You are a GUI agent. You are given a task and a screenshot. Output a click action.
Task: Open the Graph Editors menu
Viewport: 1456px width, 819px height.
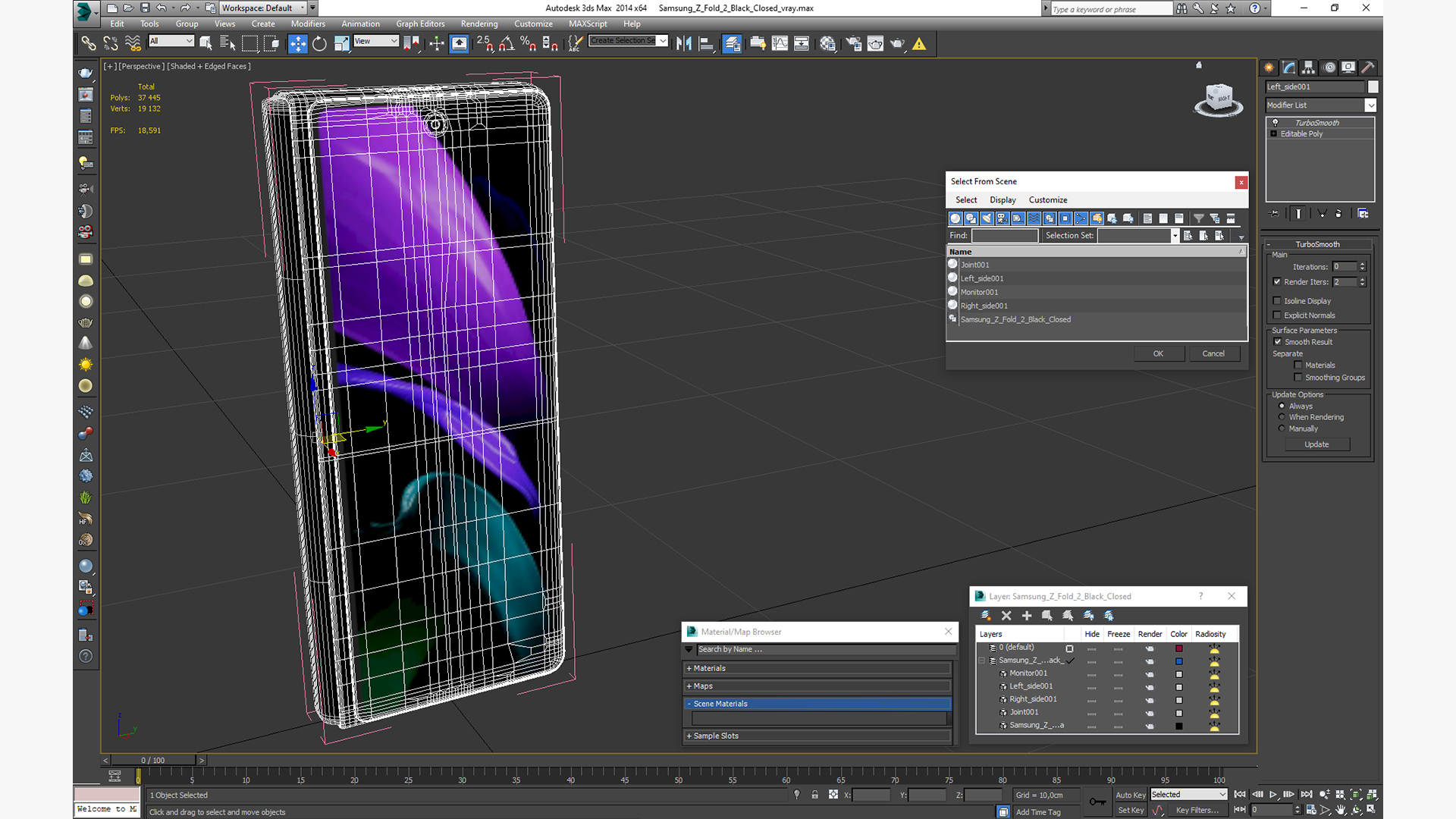tap(420, 24)
